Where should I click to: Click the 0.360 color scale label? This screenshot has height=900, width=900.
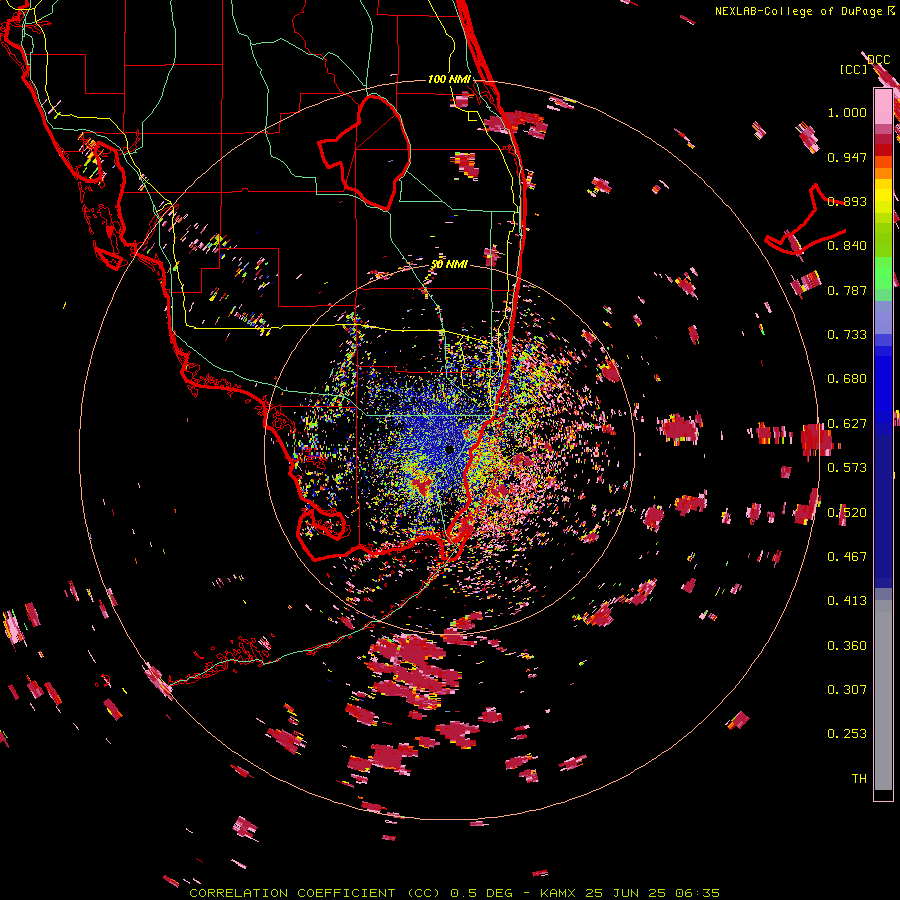click(x=847, y=646)
